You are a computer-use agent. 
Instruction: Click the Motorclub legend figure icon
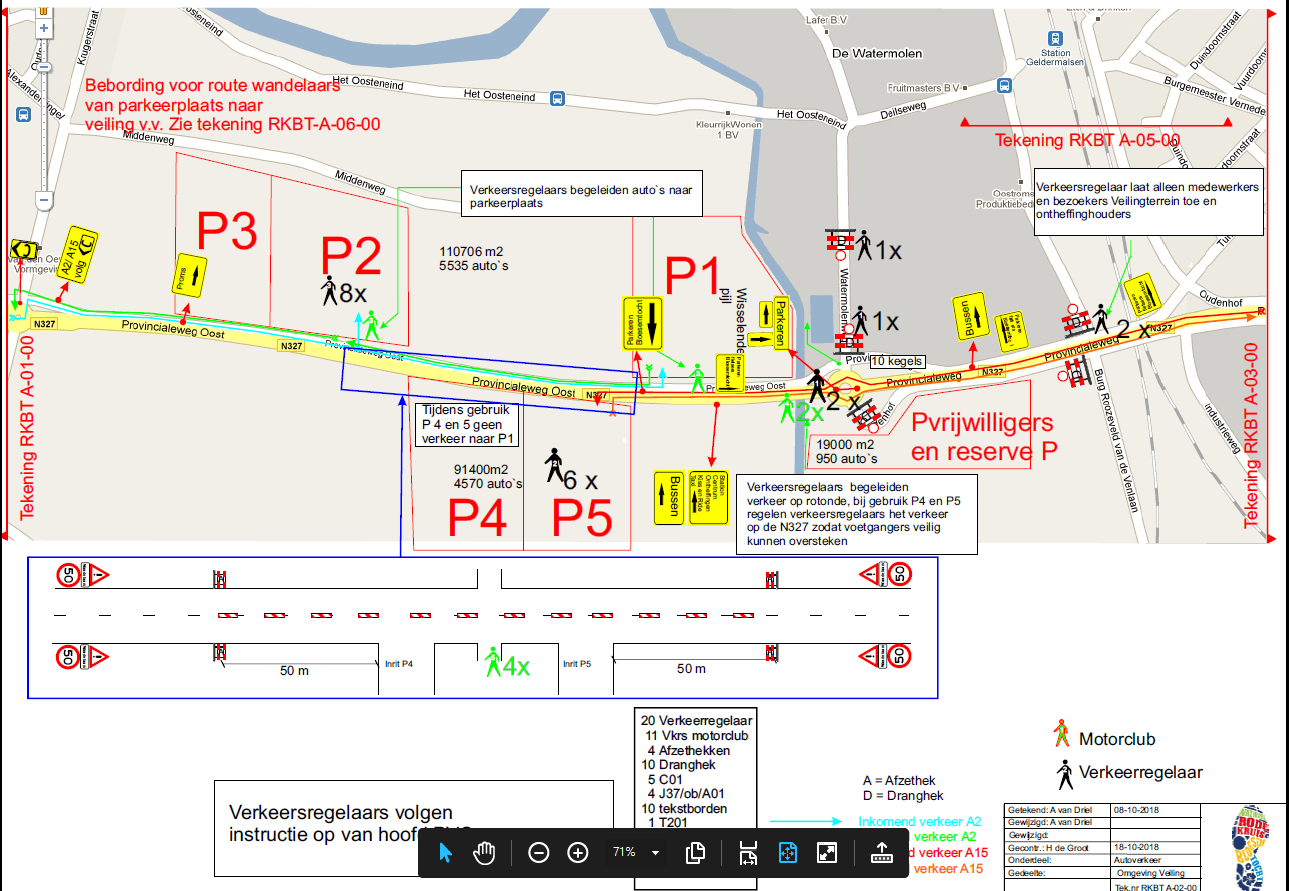[1062, 733]
